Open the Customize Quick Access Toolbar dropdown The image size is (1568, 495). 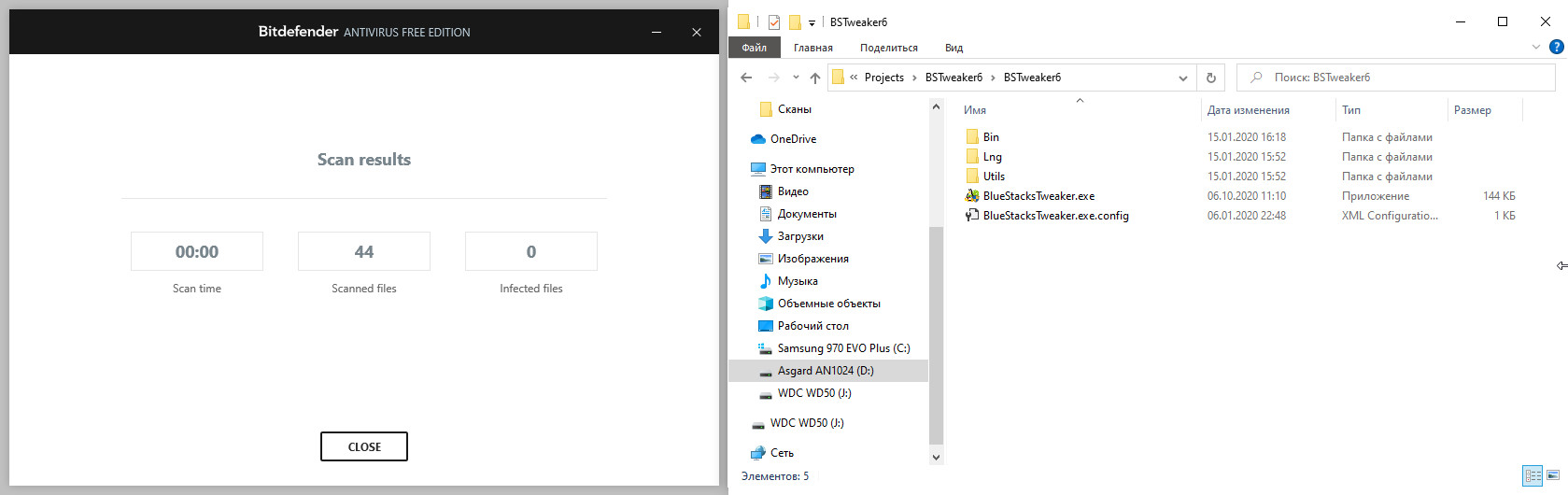812,22
